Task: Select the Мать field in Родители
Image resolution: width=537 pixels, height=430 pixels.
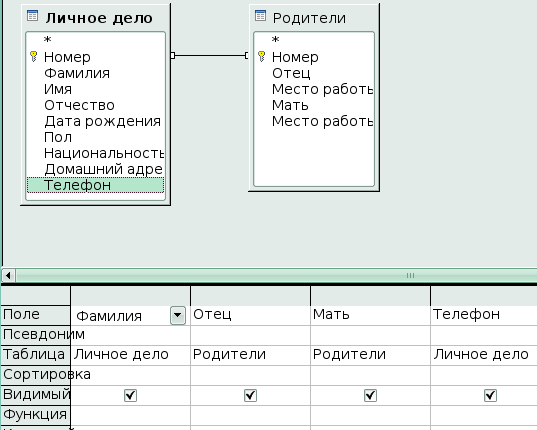Action: (x=290, y=105)
